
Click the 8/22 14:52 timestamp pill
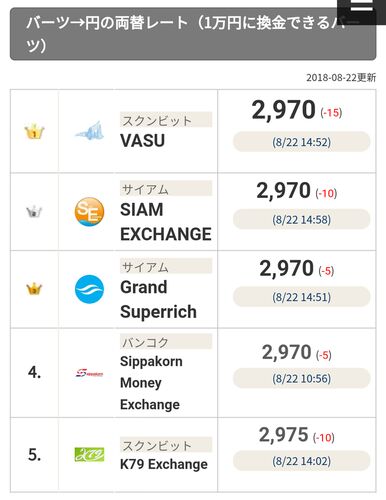(x=301, y=142)
